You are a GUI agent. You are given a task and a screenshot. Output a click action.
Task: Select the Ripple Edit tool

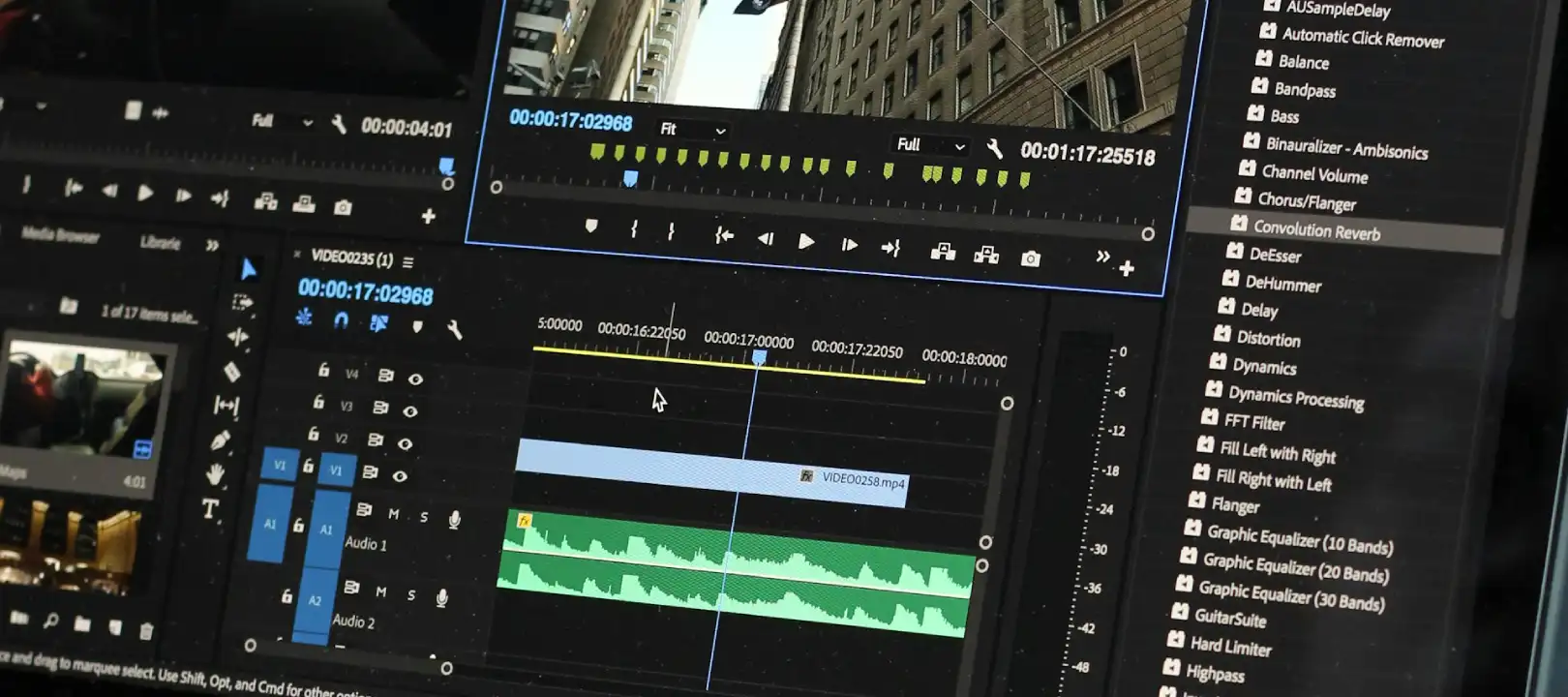click(237, 337)
